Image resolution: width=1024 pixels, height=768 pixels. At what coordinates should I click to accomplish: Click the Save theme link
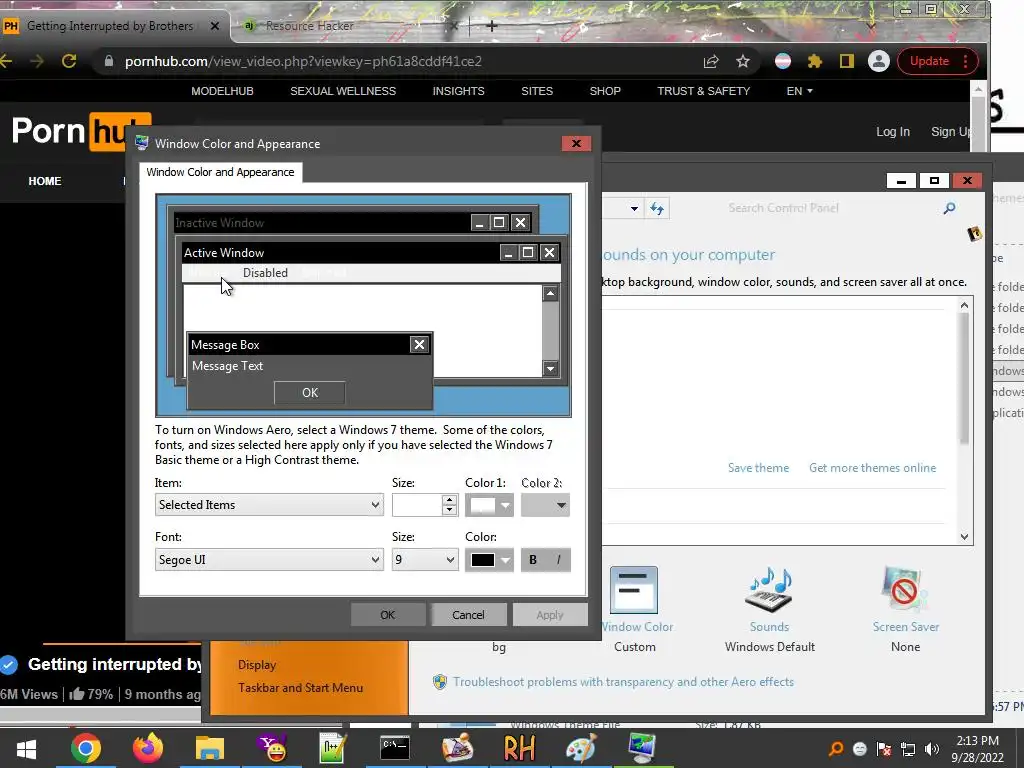758,468
